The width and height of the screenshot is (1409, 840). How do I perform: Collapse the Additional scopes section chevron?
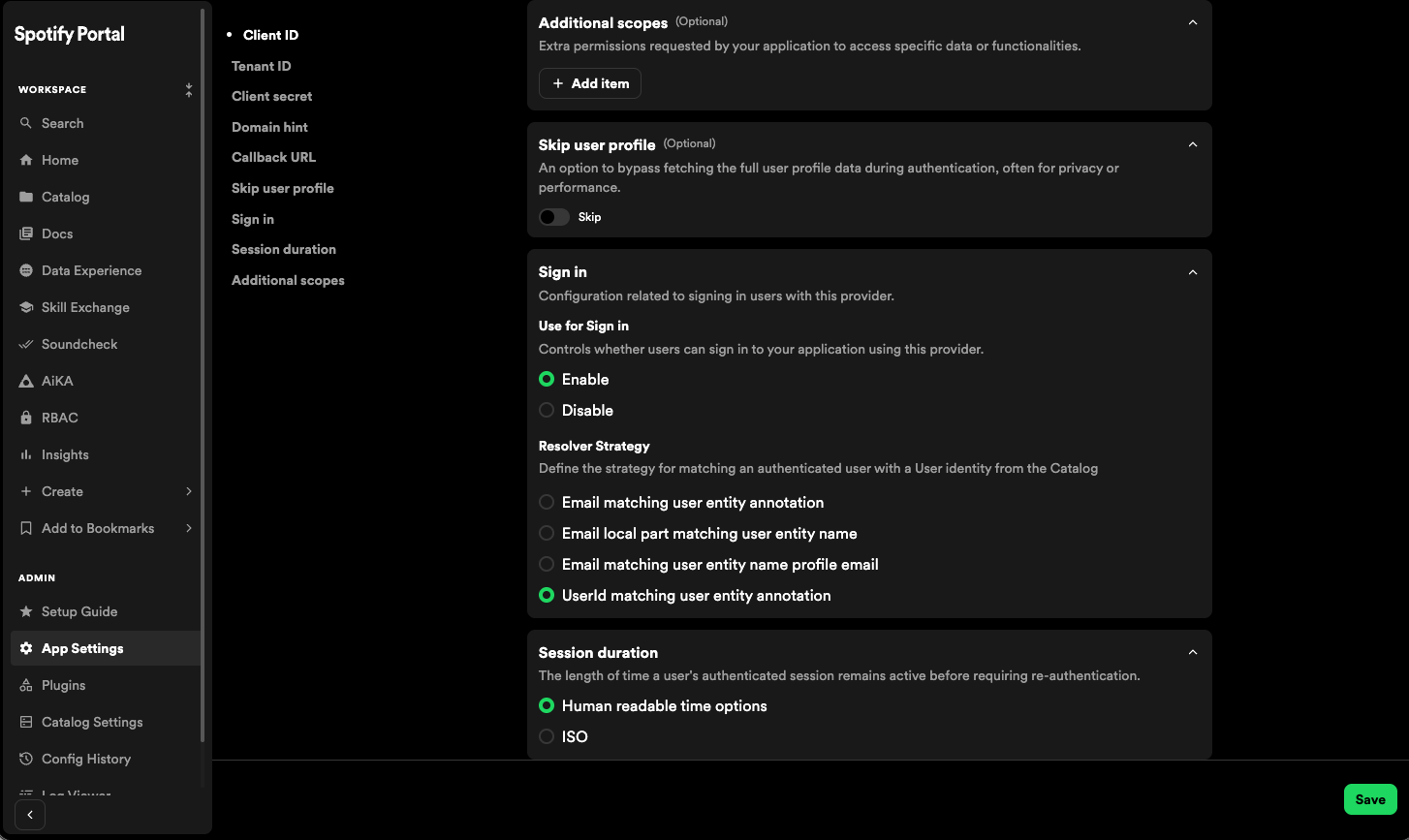click(x=1193, y=22)
